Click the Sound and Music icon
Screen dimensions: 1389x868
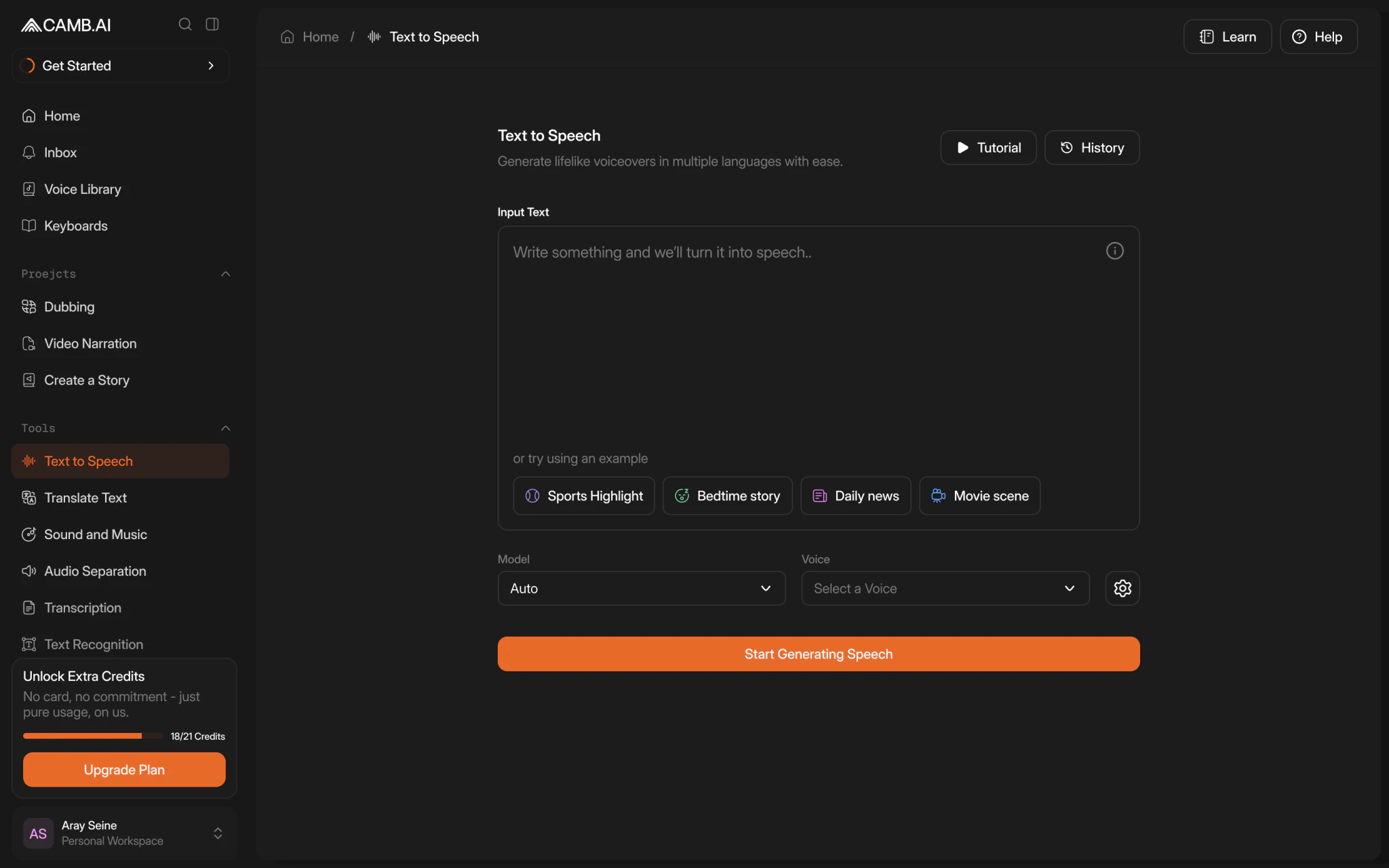28,534
